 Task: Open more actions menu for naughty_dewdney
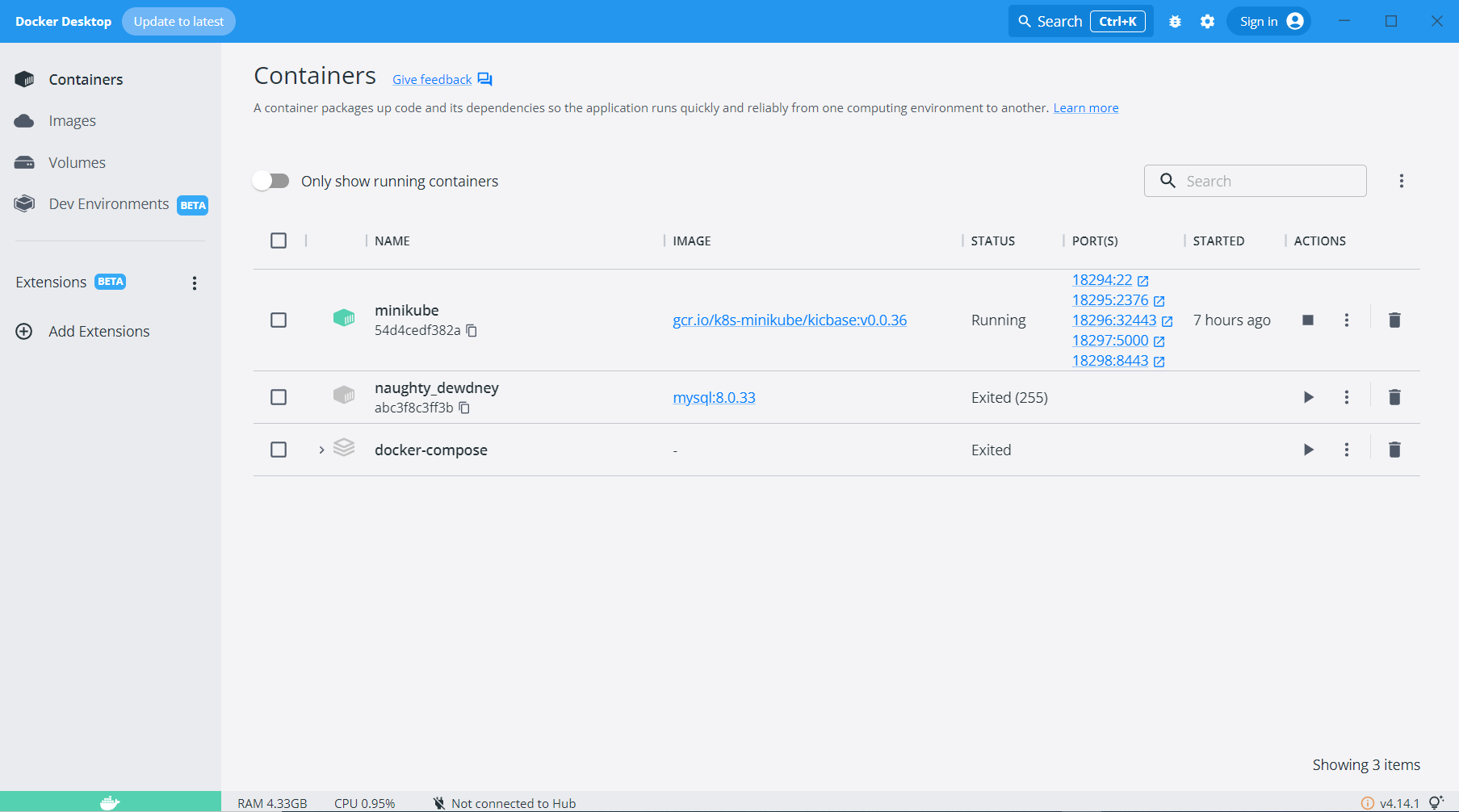[1347, 397]
